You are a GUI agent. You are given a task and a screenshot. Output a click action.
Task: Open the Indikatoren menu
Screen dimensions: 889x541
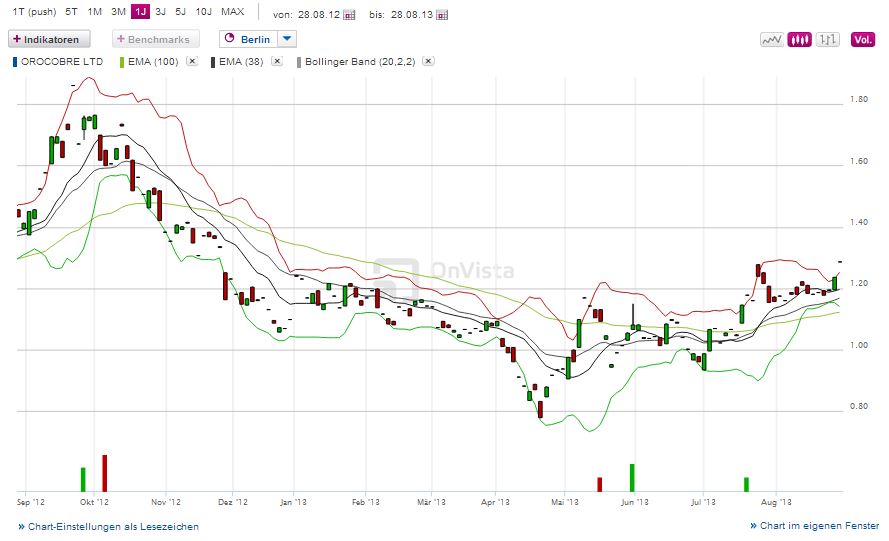click(50, 39)
